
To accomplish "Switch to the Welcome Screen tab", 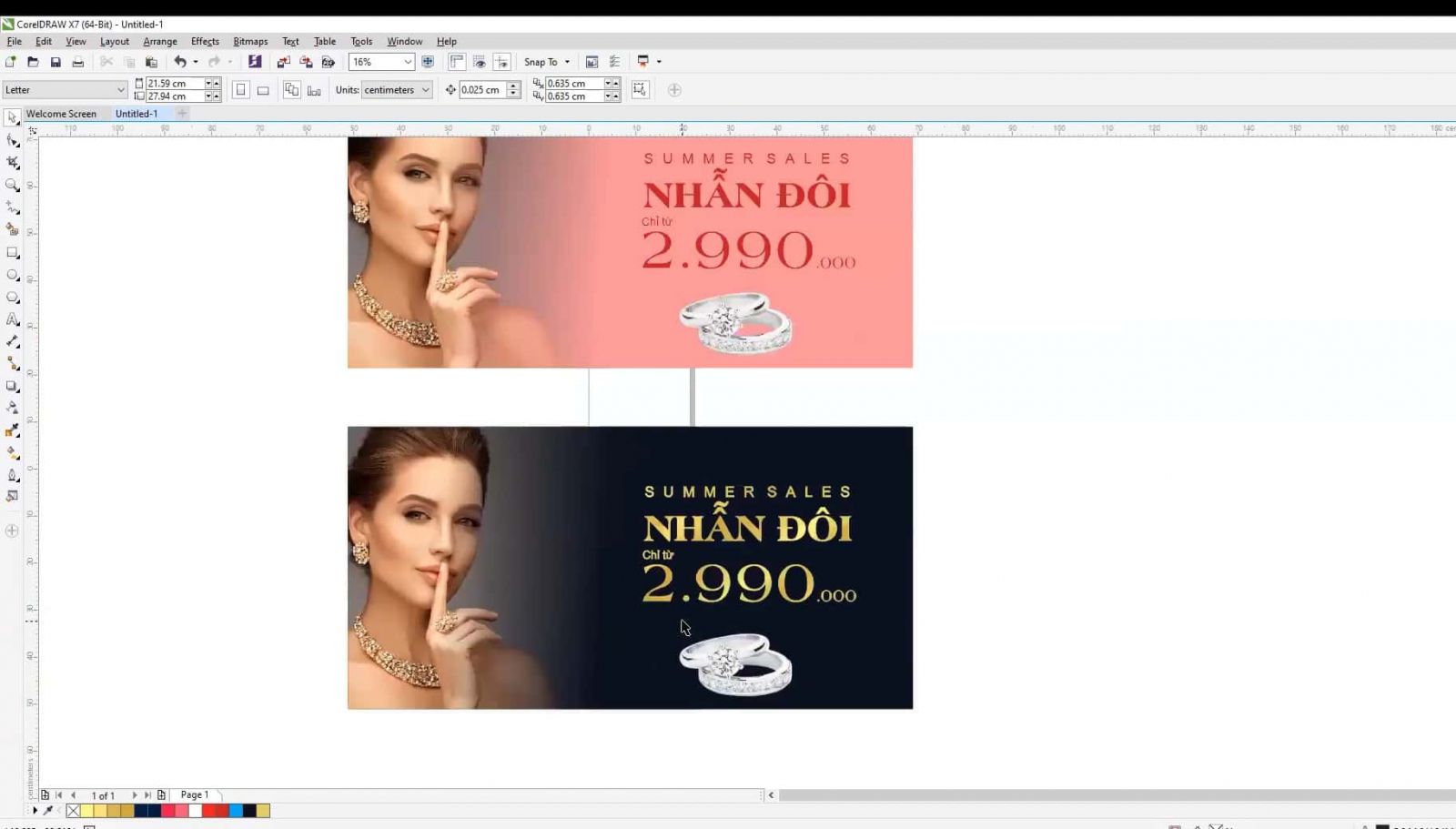I will click(x=62, y=114).
